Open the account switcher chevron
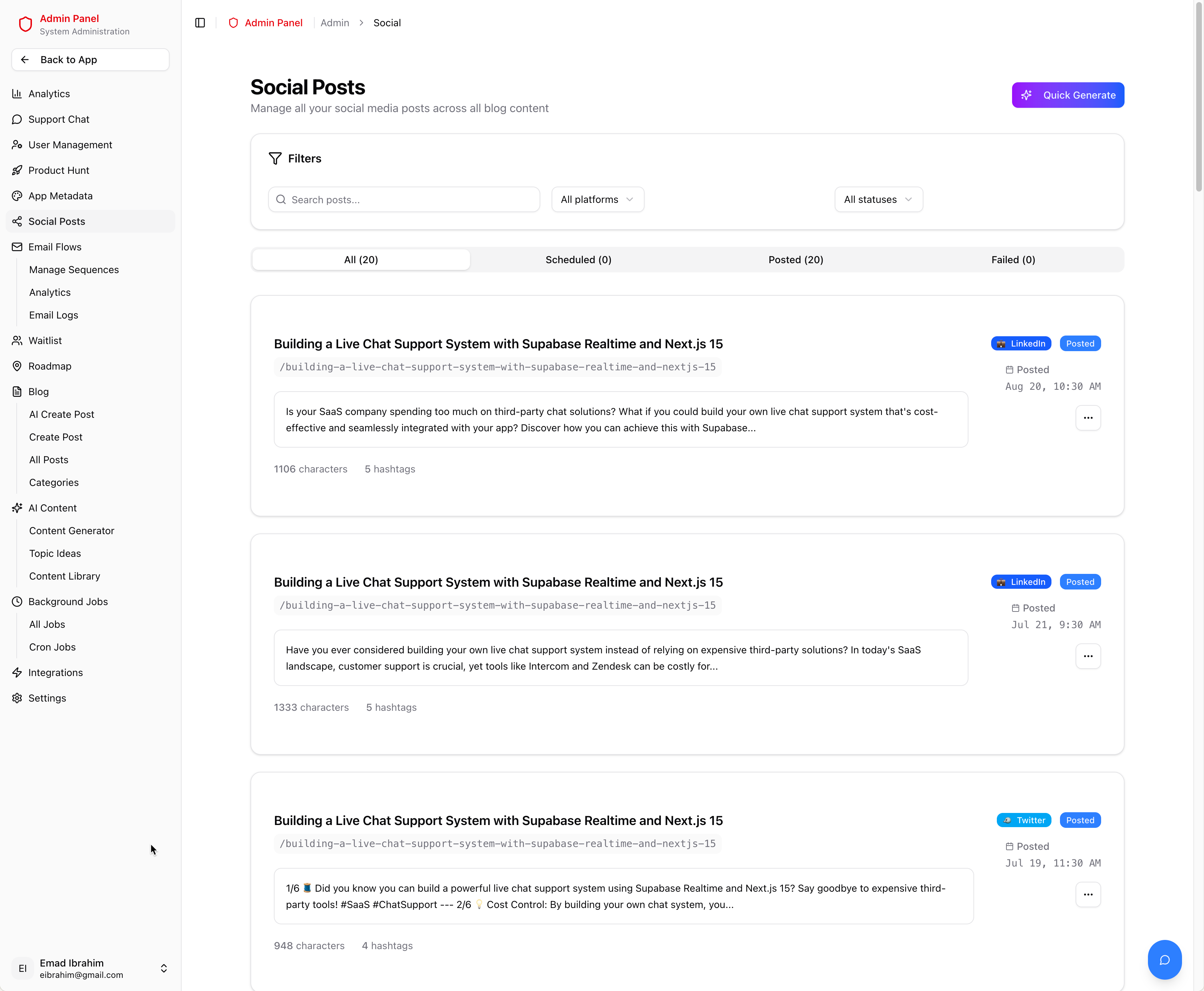1204x991 pixels. (x=163, y=968)
